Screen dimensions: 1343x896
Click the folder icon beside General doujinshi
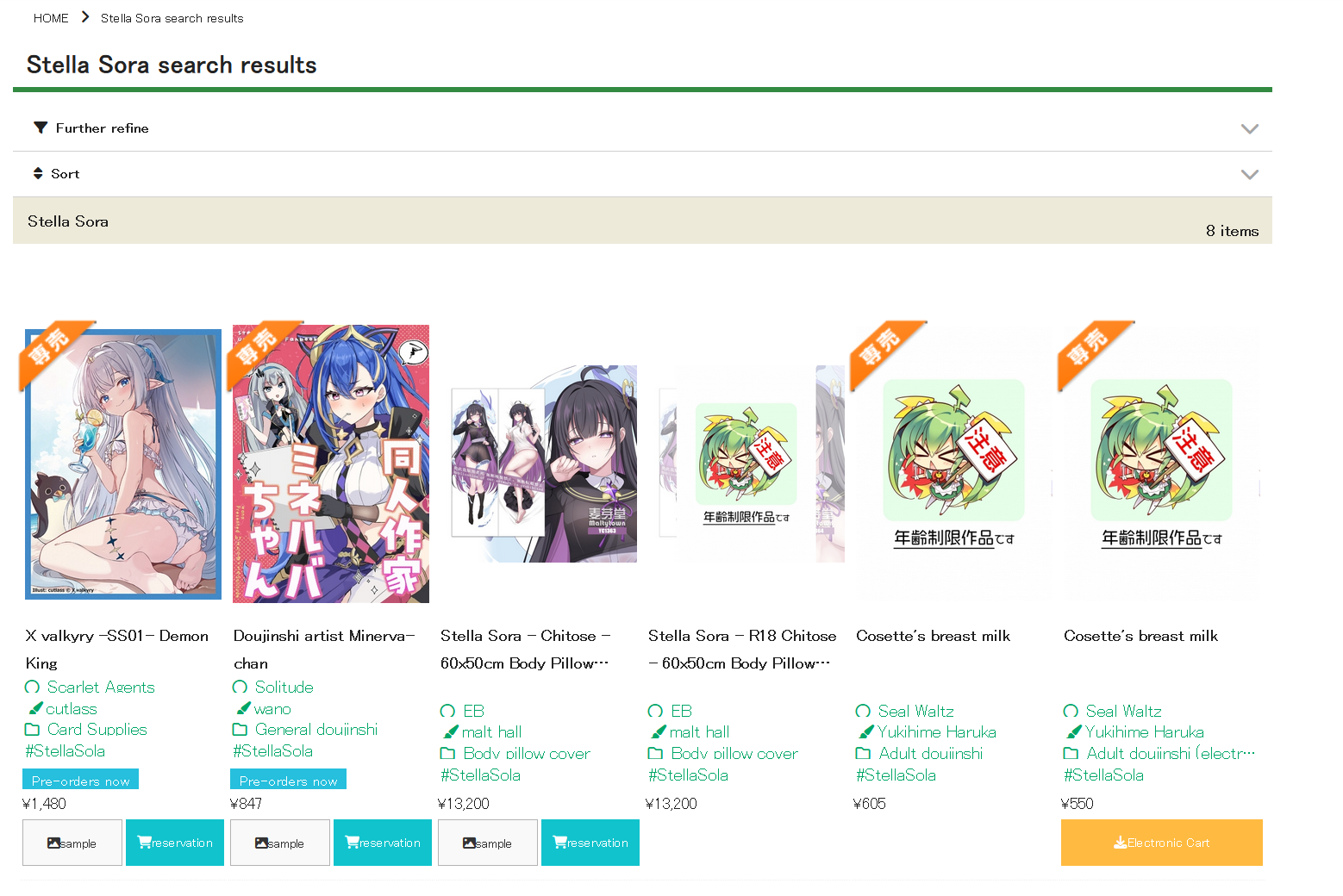240,729
